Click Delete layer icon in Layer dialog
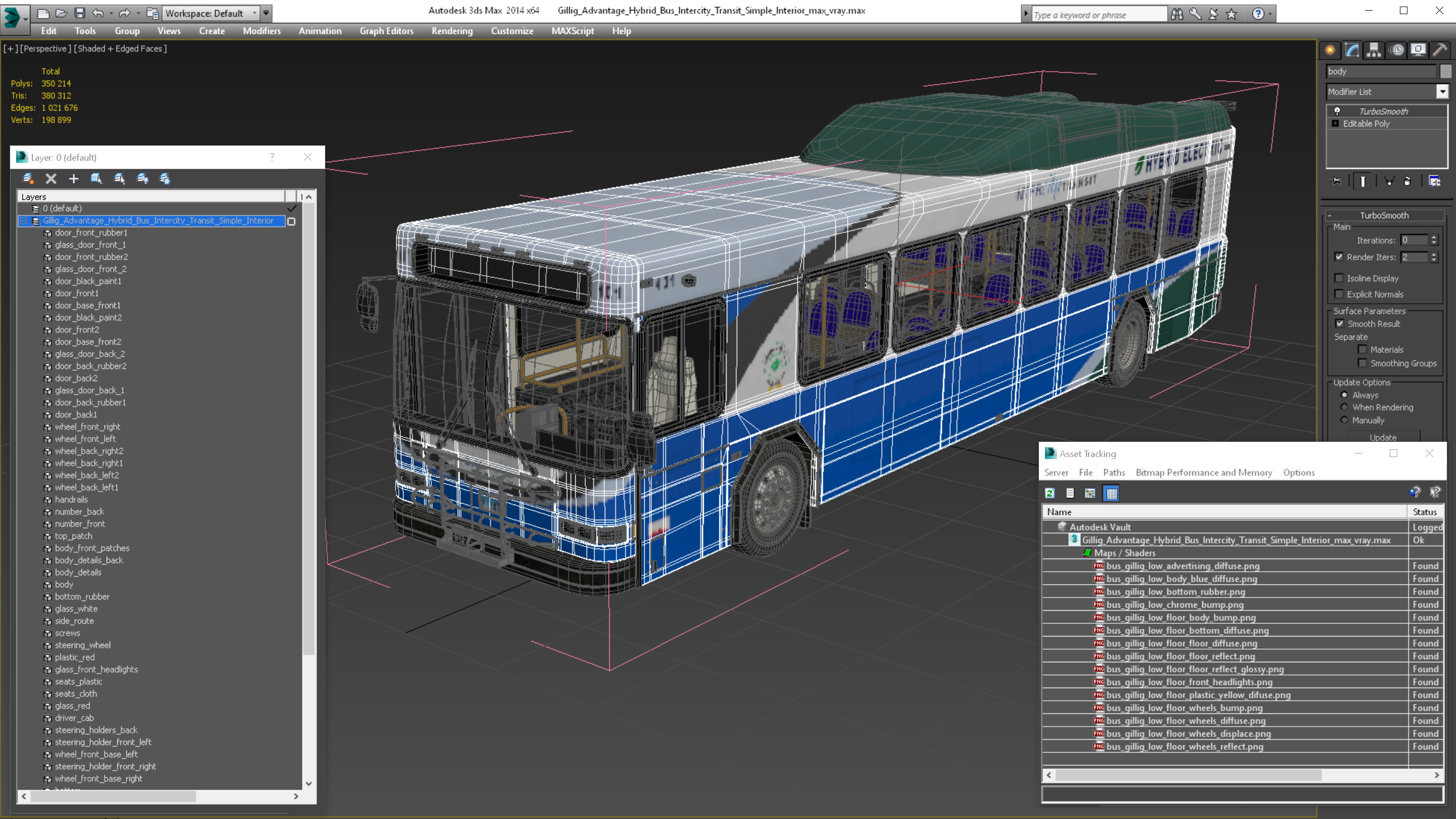Viewport: 1456px width, 819px height. [x=51, y=178]
